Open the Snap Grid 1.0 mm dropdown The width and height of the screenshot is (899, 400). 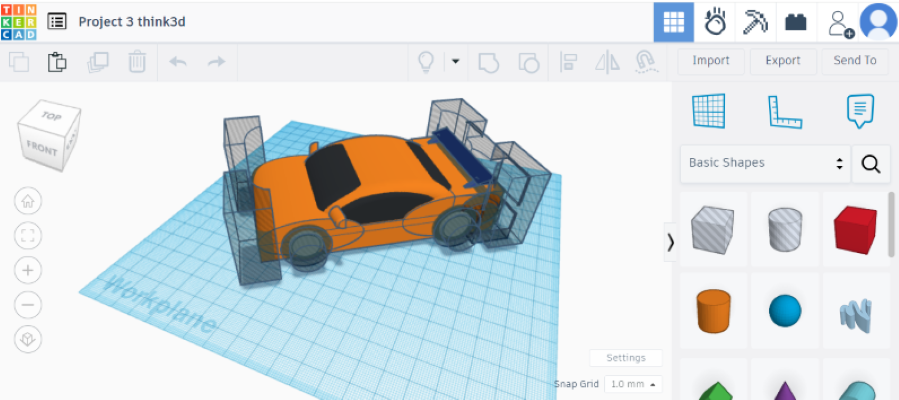click(x=634, y=384)
